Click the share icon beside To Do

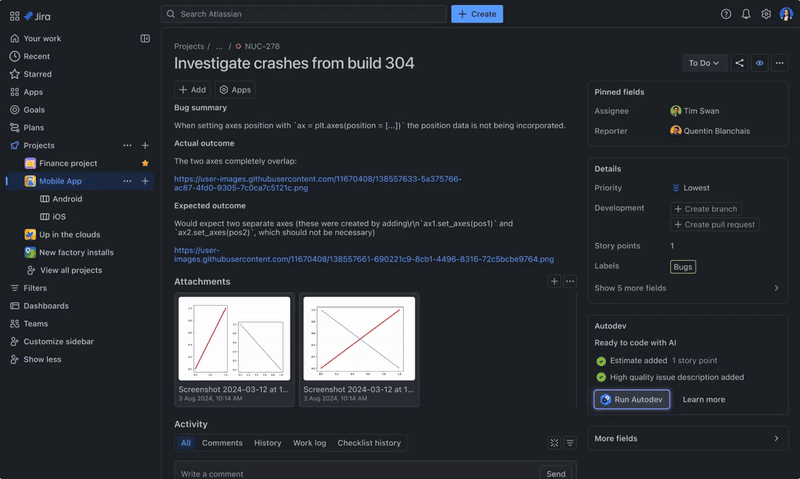(x=740, y=63)
